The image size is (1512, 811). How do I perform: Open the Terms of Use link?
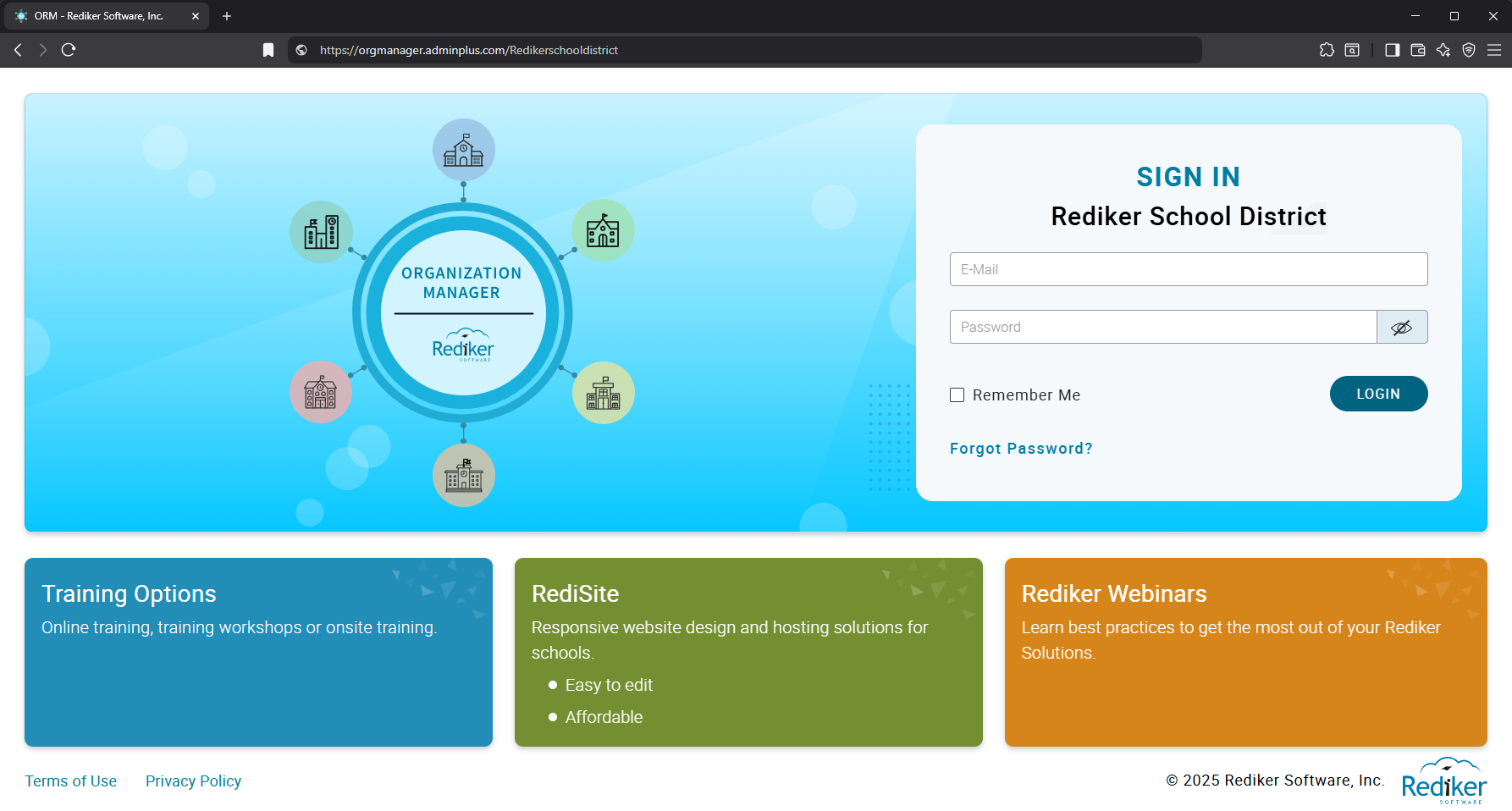[x=71, y=781]
